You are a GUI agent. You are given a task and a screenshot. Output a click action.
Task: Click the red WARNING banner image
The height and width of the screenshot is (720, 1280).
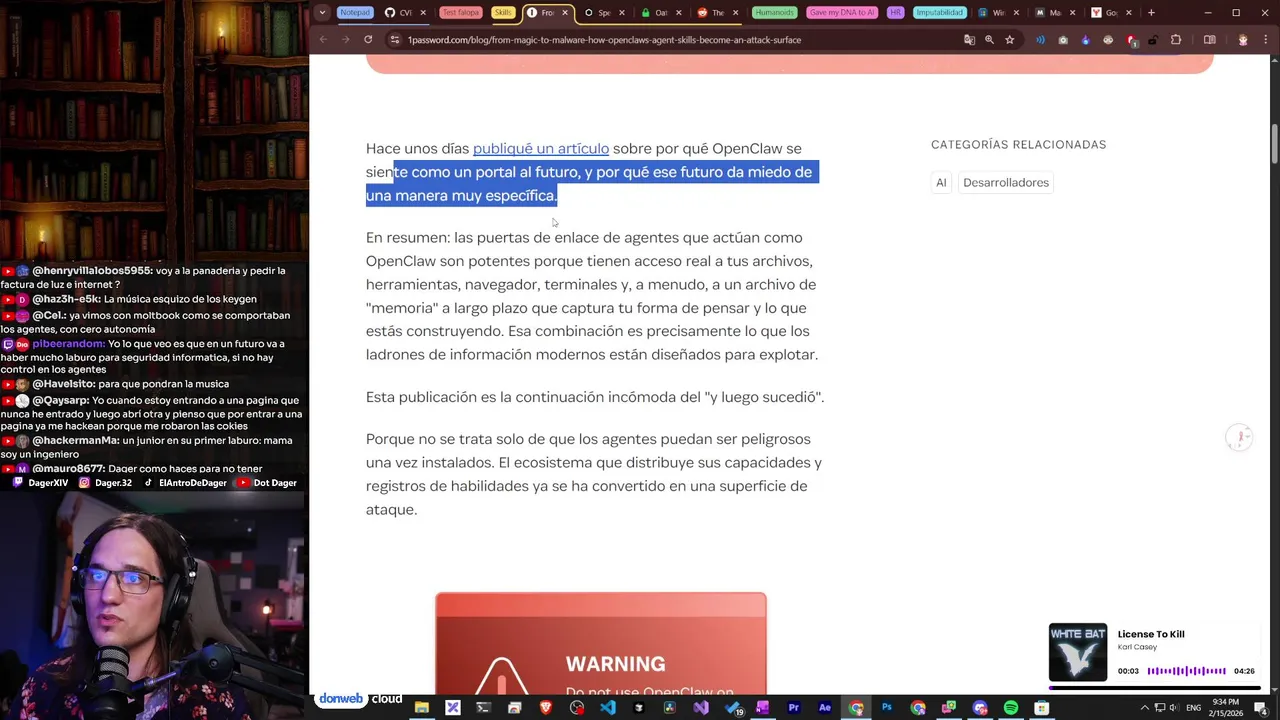[601, 643]
